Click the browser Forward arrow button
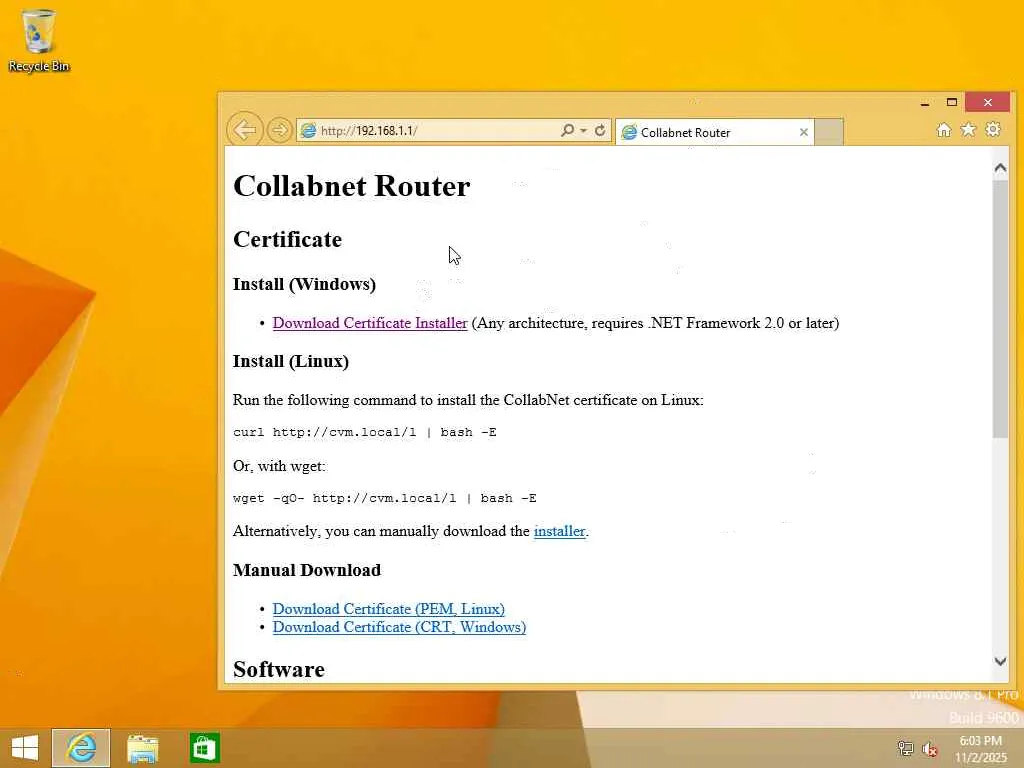Screen dimensions: 1024x768 coord(279,130)
